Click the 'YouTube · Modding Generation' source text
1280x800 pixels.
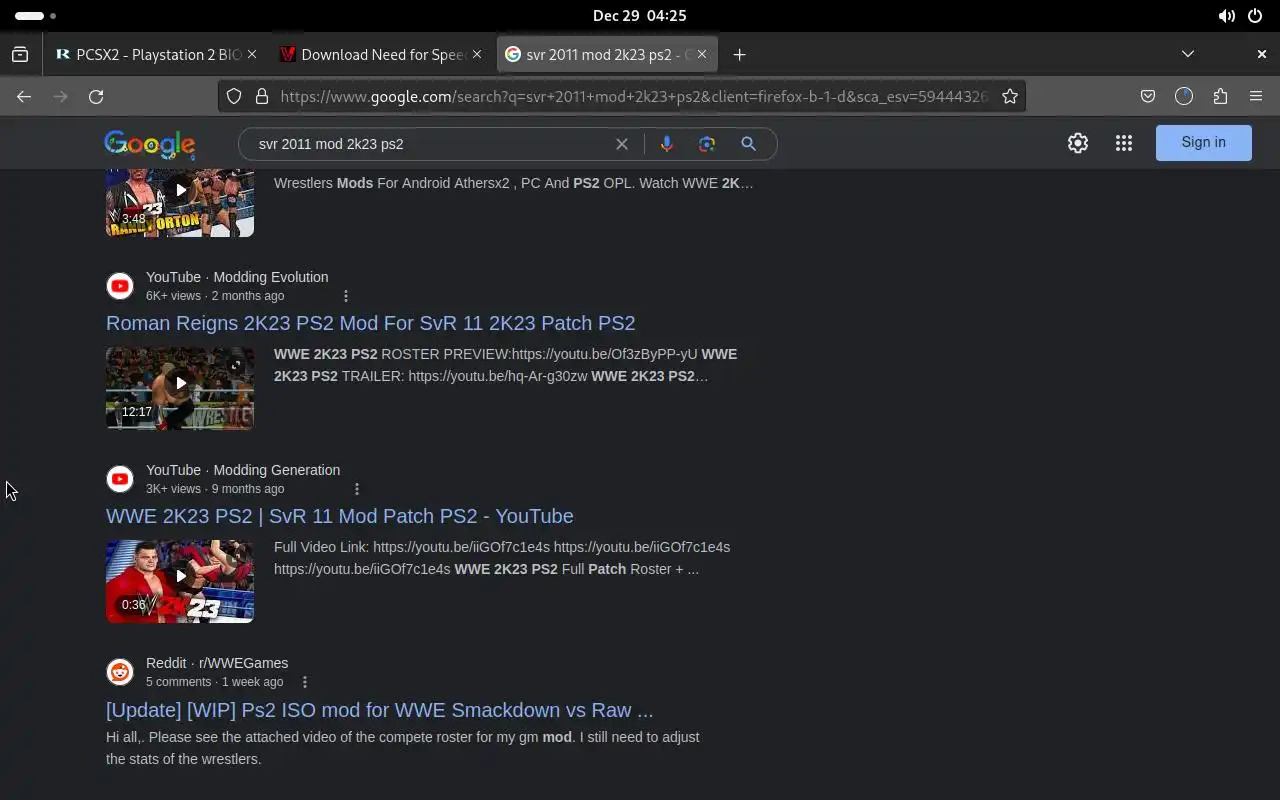[243, 470]
